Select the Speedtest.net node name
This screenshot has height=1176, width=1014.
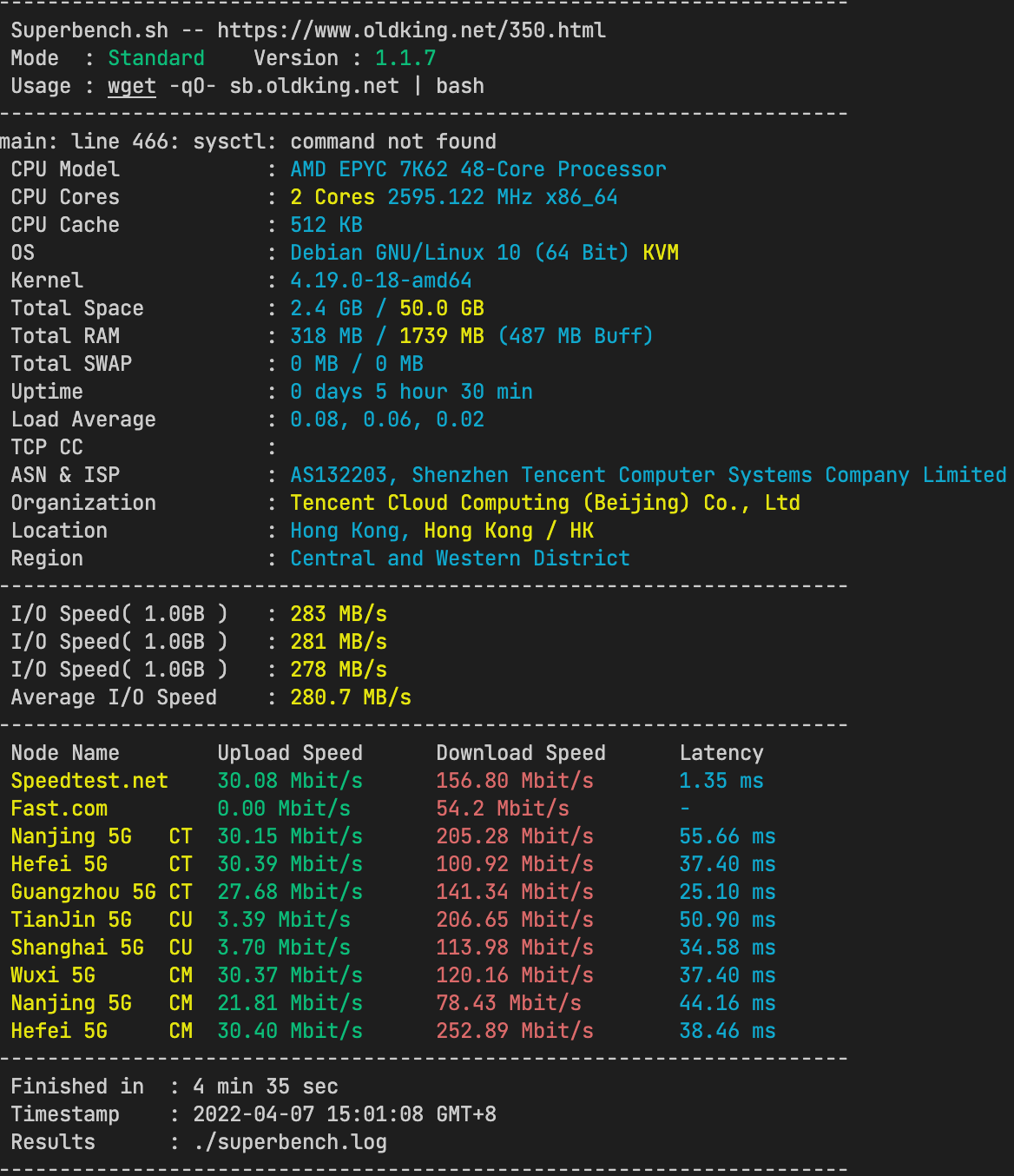click(89, 781)
